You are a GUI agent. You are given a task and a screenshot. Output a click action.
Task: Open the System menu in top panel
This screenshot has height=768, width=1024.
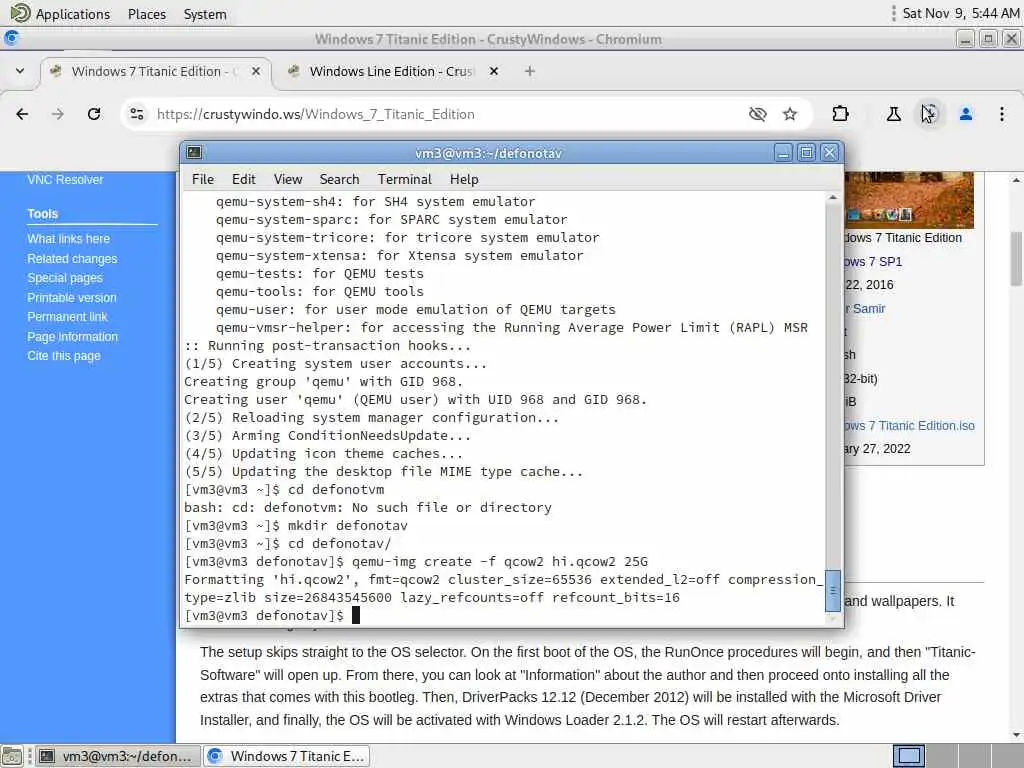(205, 14)
